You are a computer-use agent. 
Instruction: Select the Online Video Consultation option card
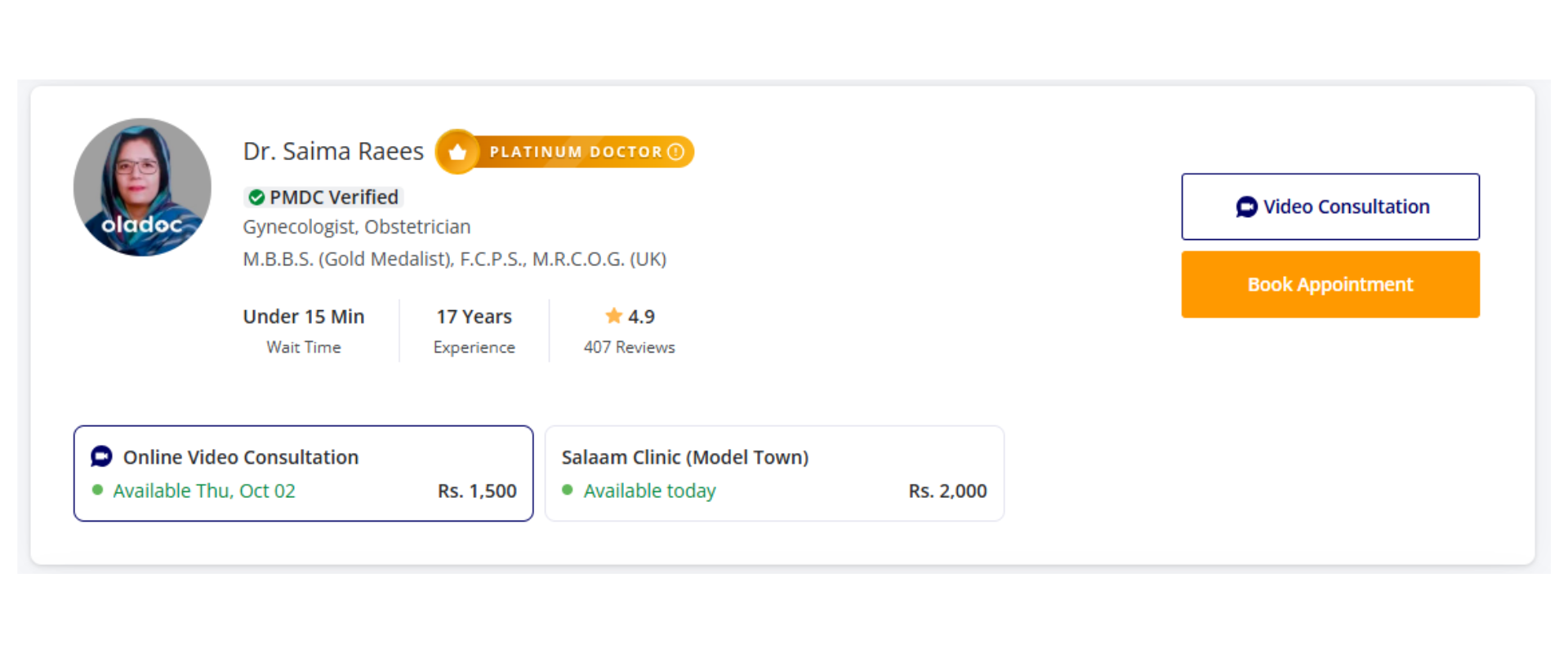tap(303, 473)
